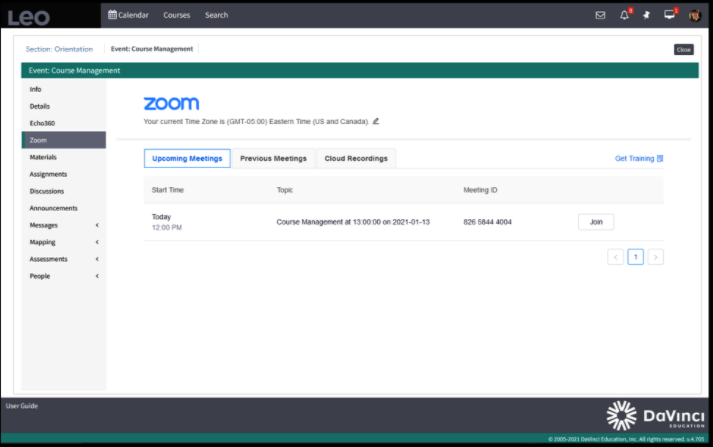
Task: Select Echo360 in the sidebar
Action: 42,123
